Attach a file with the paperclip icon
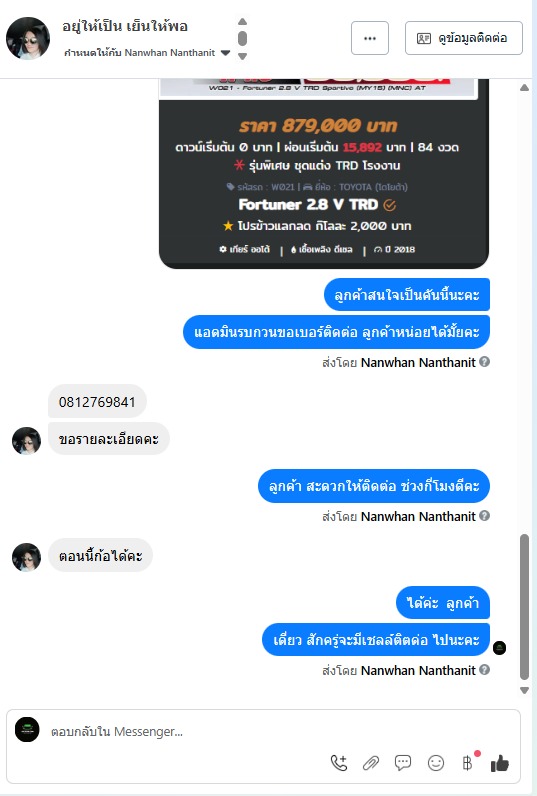Image resolution: width=537 pixels, height=796 pixels. pyautogui.click(x=371, y=762)
